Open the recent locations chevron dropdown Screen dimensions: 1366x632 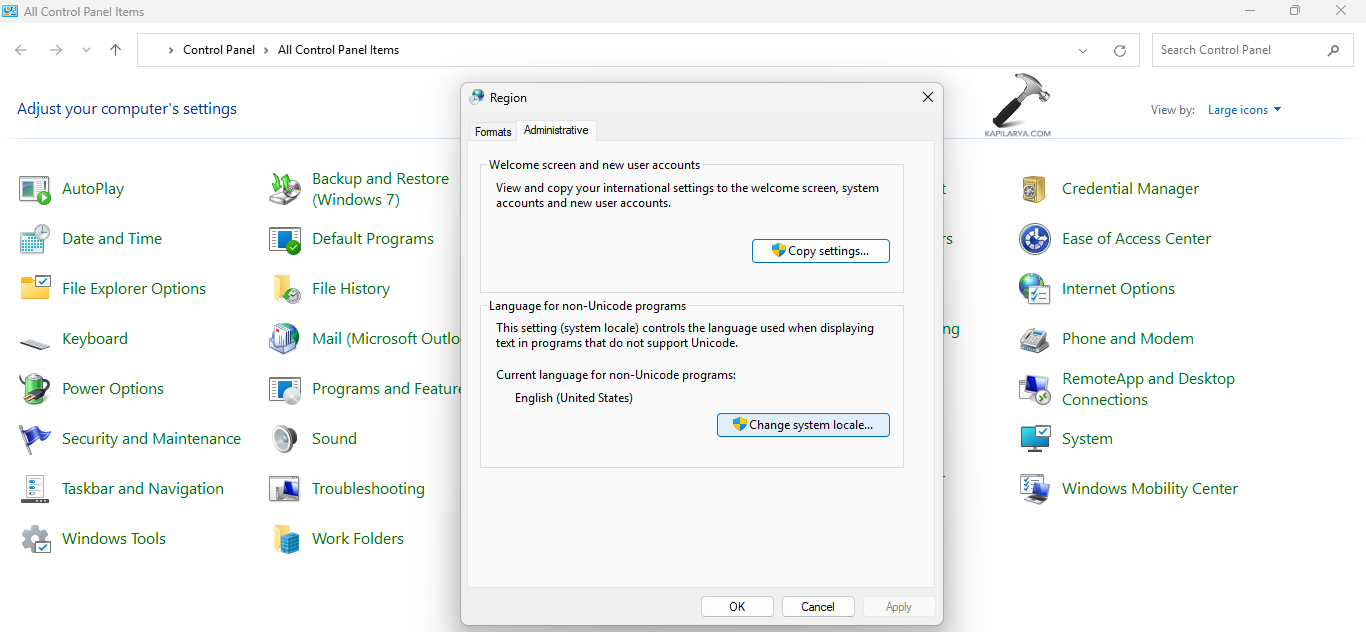86,50
